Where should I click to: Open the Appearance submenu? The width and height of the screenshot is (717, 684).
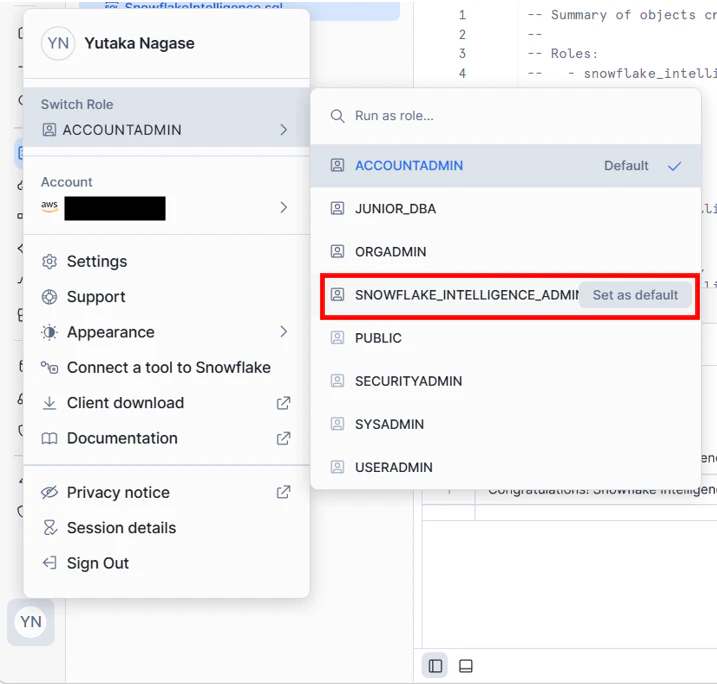pos(166,332)
